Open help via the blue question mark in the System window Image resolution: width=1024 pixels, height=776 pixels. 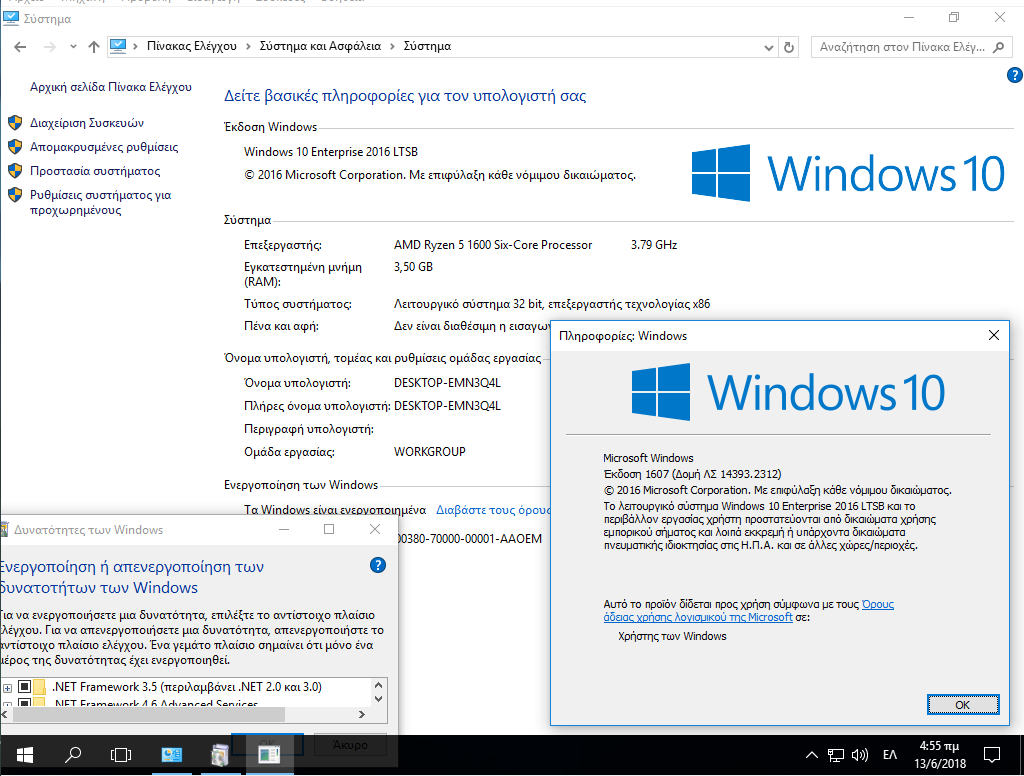point(1014,75)
